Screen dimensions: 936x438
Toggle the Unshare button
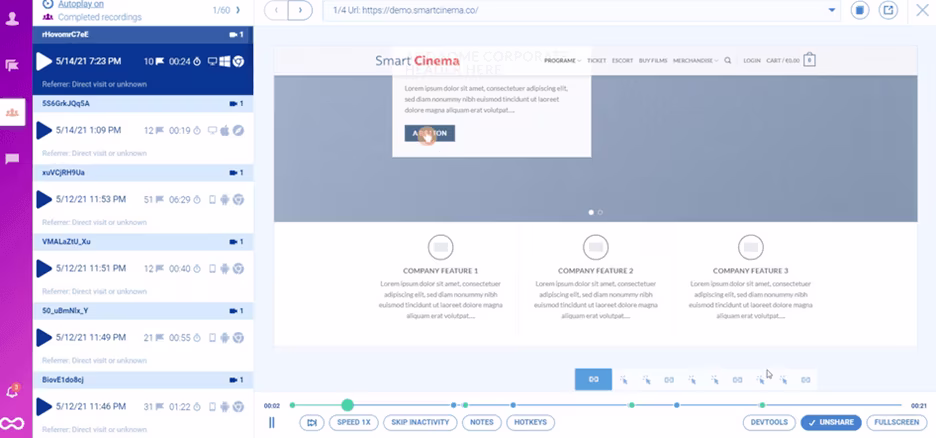pos(831,422)
